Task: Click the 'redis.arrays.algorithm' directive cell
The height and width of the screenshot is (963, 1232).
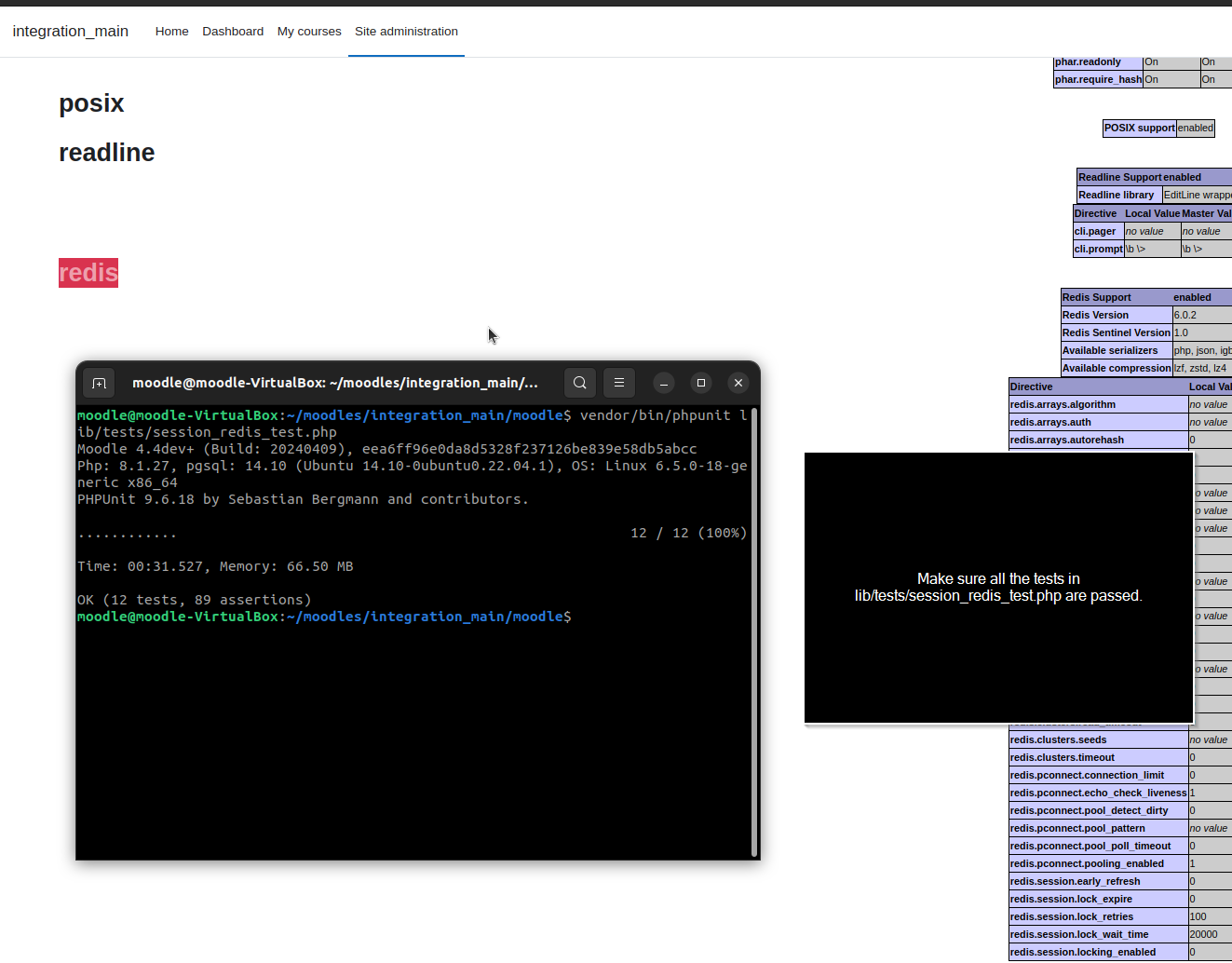Action: point(1099,404)
